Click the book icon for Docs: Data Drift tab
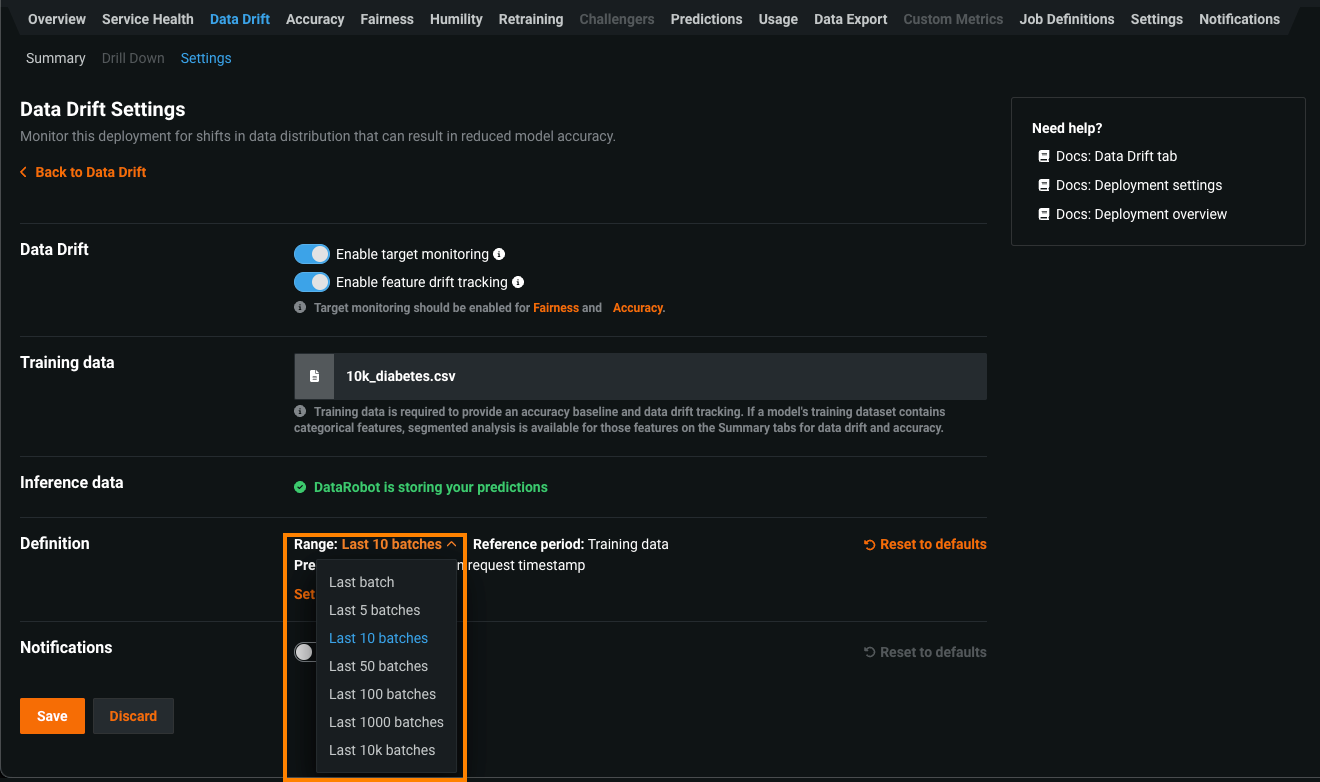1320x782 pixels. tap(1044, 156)
